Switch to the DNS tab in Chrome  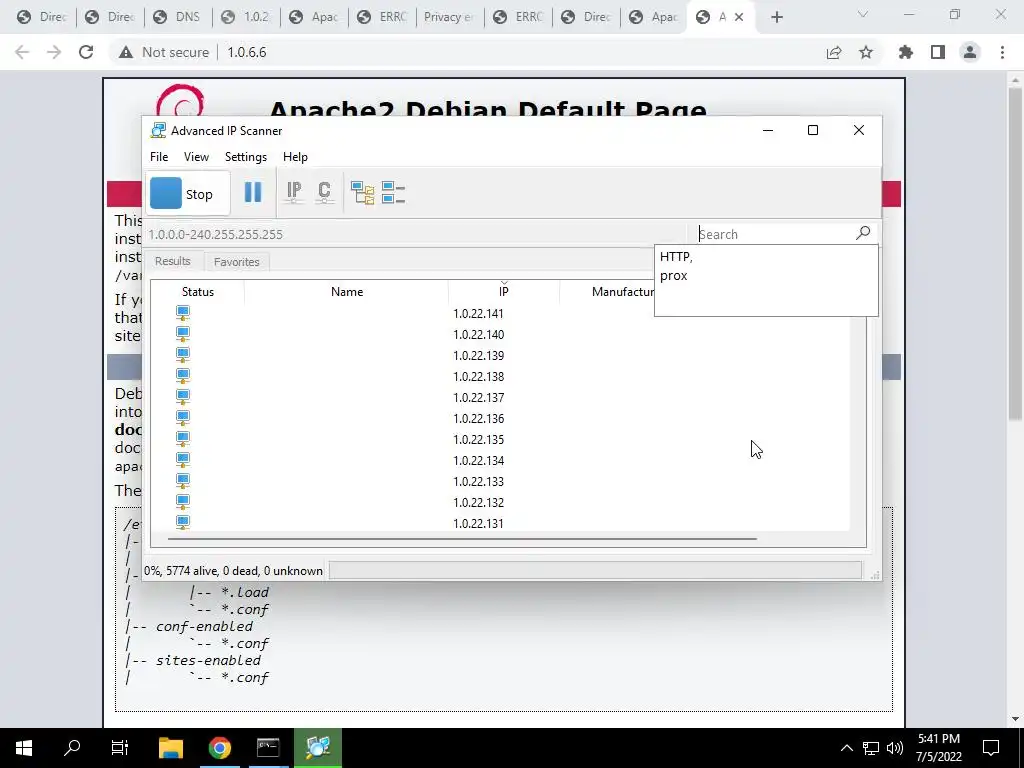coord(178,17)
